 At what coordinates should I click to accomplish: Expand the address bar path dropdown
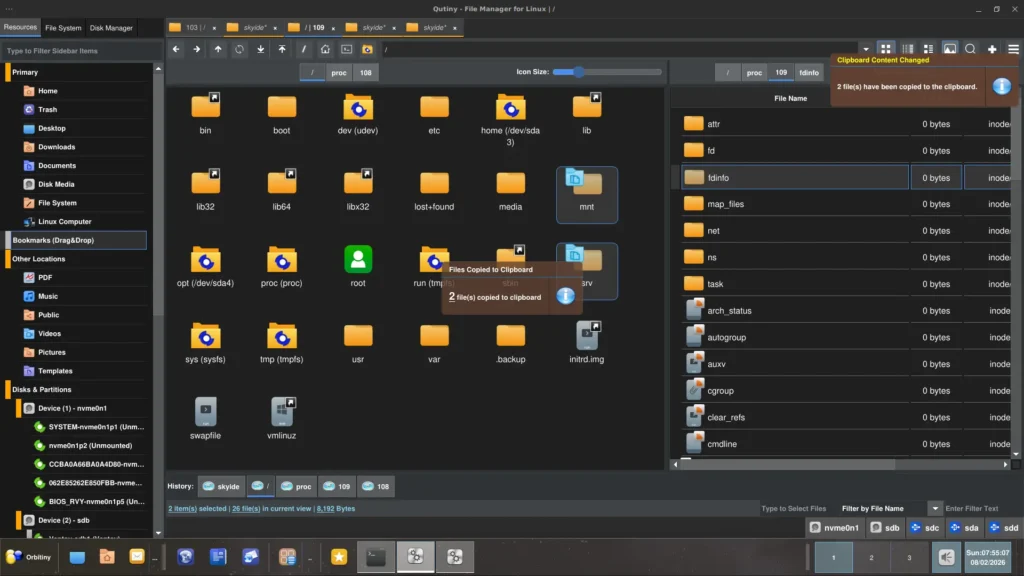tap(865, 49)
